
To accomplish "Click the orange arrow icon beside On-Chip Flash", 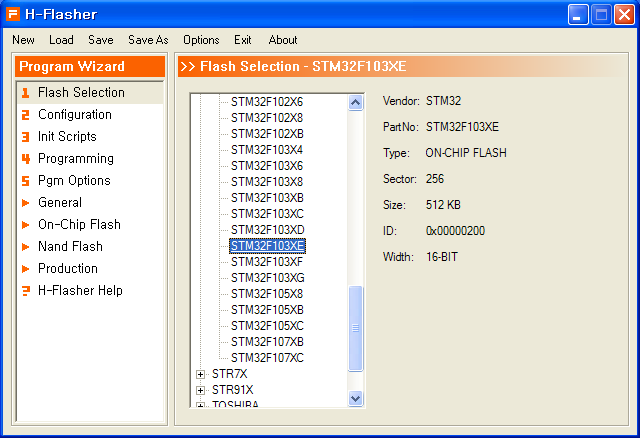I will point(26,225).
